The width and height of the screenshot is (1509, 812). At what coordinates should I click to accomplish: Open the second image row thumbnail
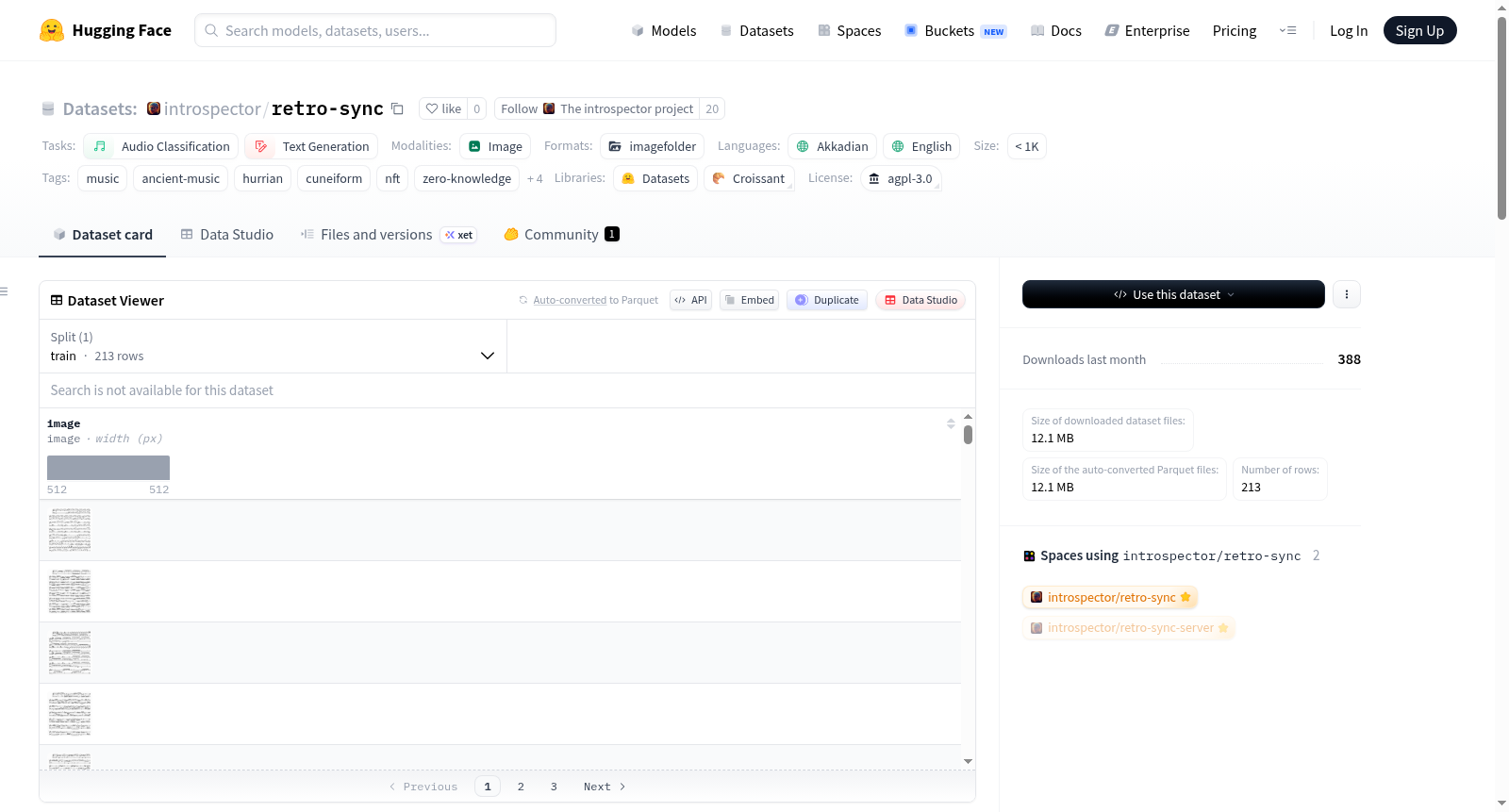(70, 591)
